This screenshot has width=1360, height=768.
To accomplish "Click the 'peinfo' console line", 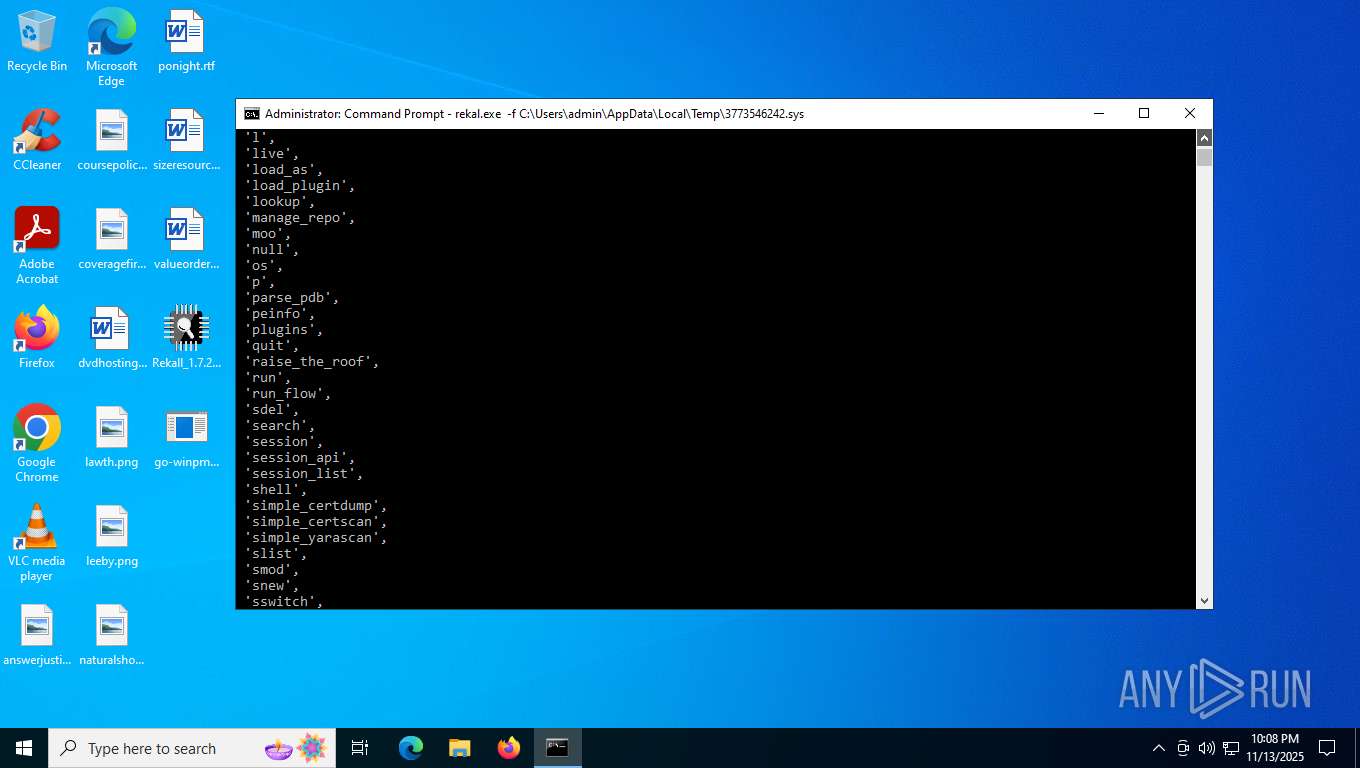I will coord(280,314).
